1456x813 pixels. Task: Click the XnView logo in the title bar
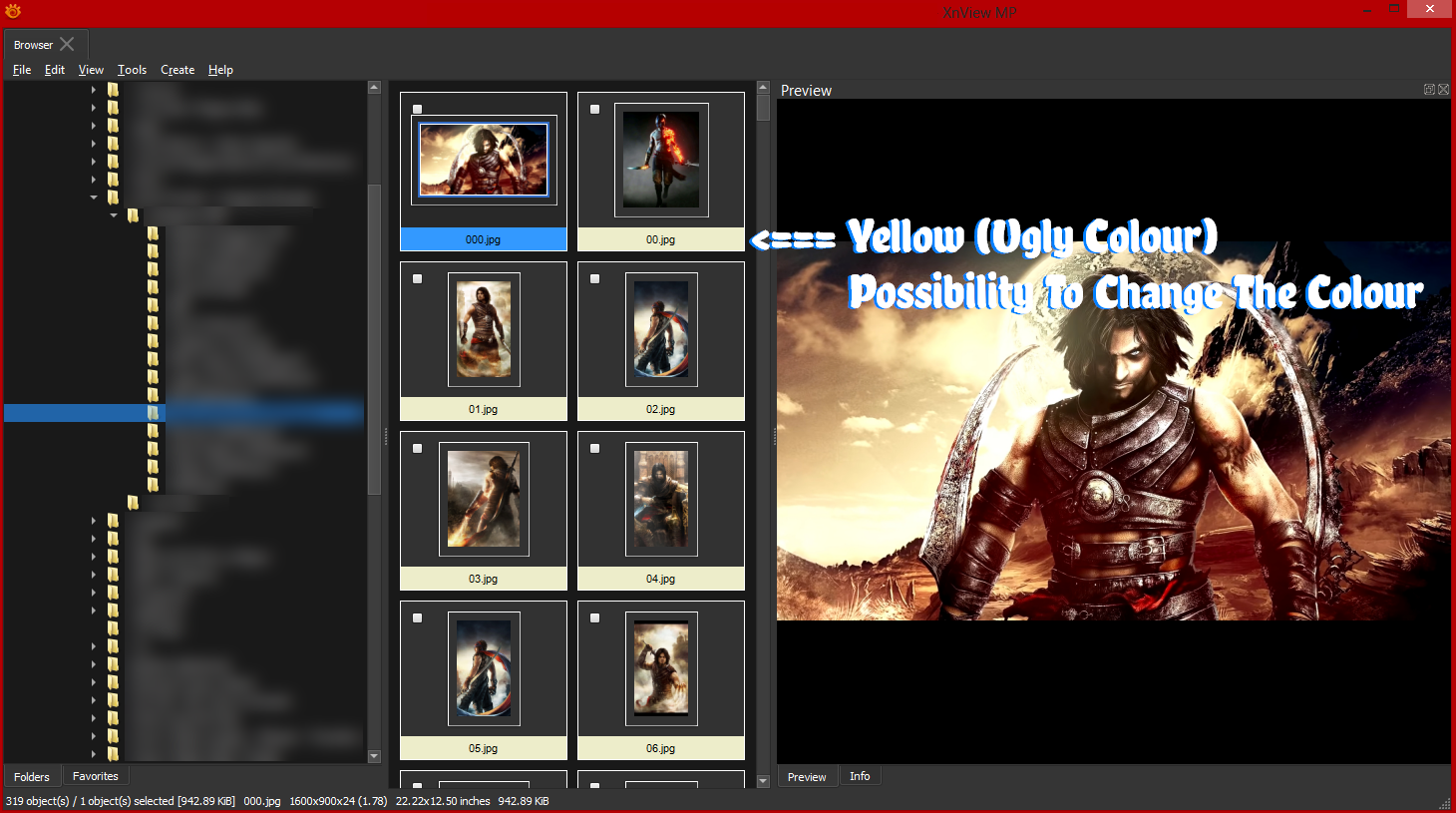tap(13, 12)
